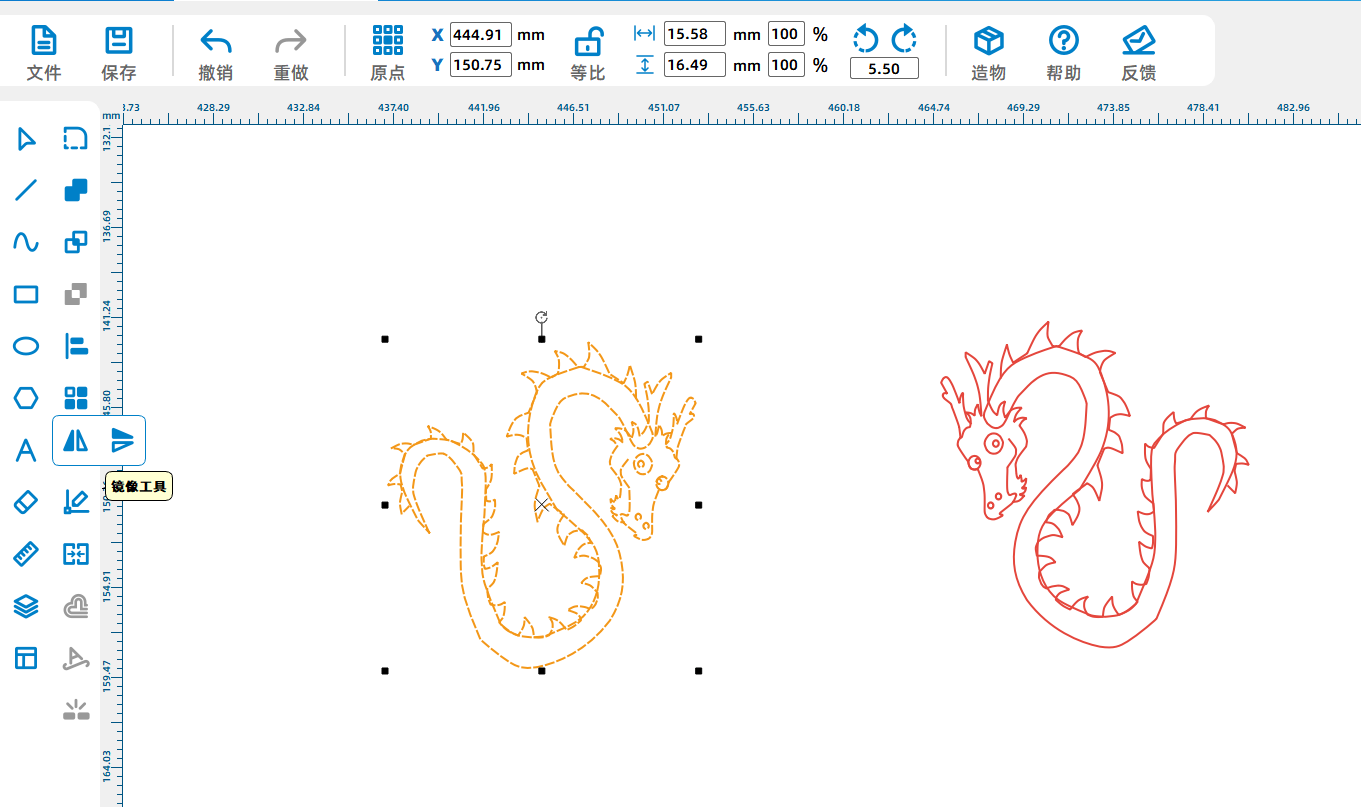This screenshot has height=807, width=1361.
Task: Choose the curve drawing tool
Action: 26,242
